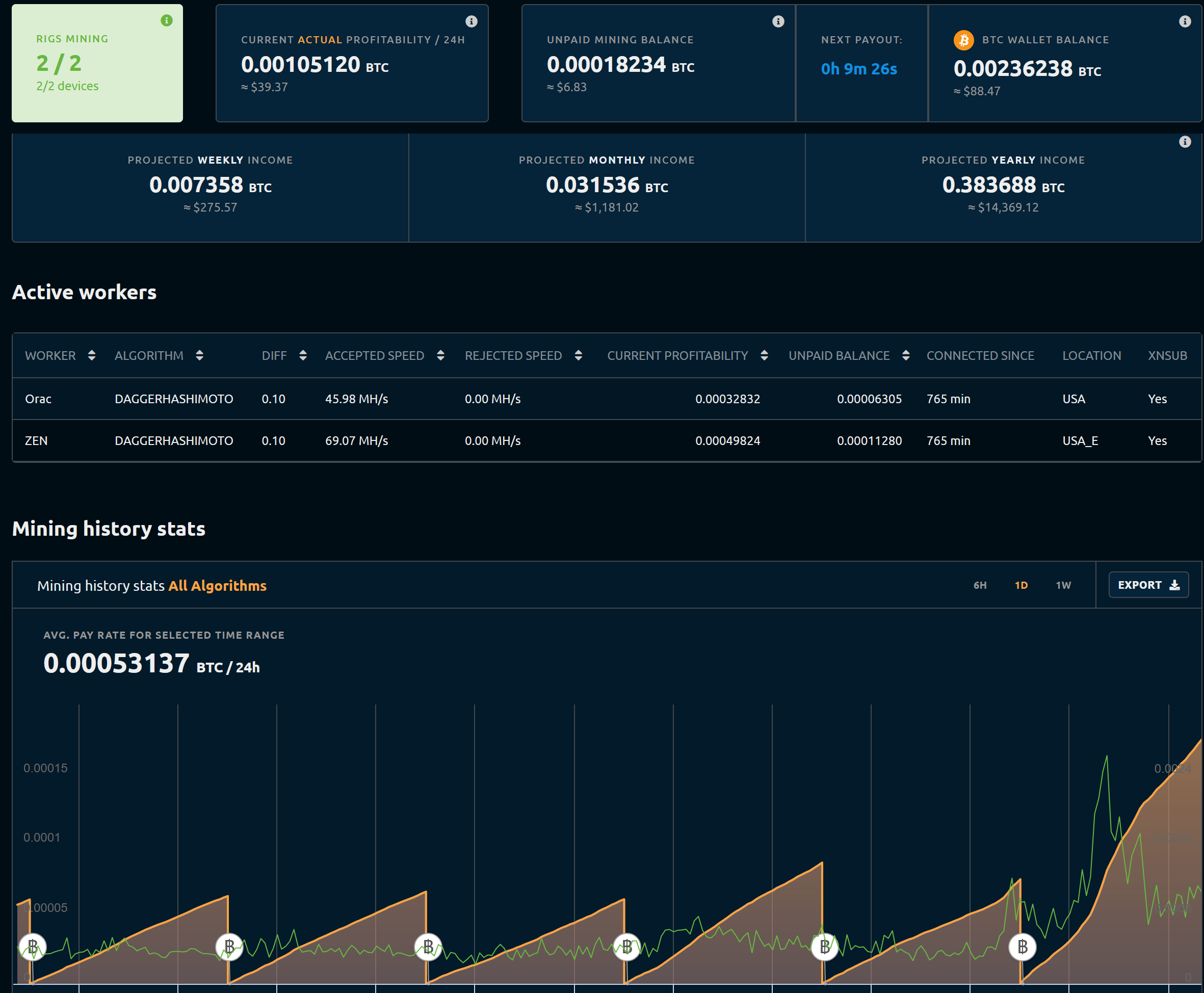Click fifth payout Bitcoin marker on chart
Image resolution: width=1204 pixels, height=993 pixels.
point(825,947)
